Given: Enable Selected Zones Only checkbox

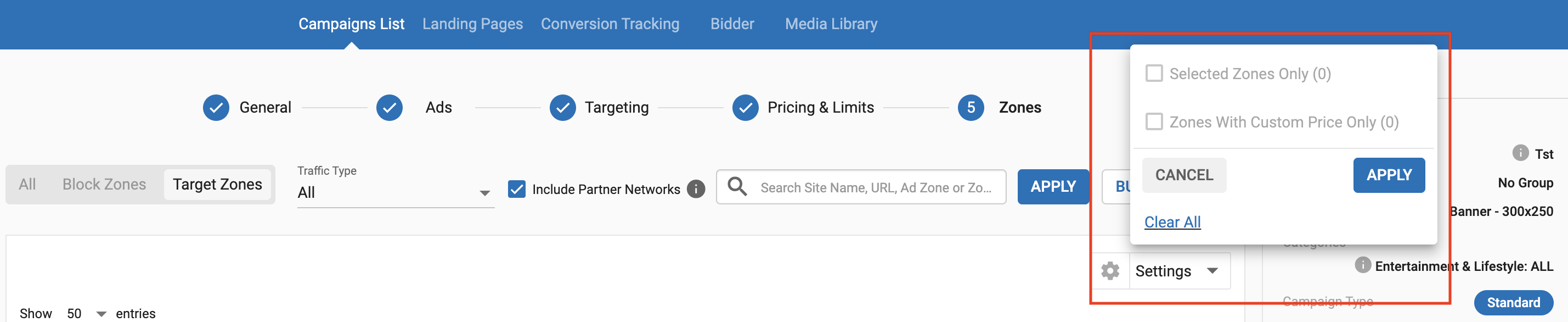Looking at the screenshot, I should click(x=1154, y=74).
